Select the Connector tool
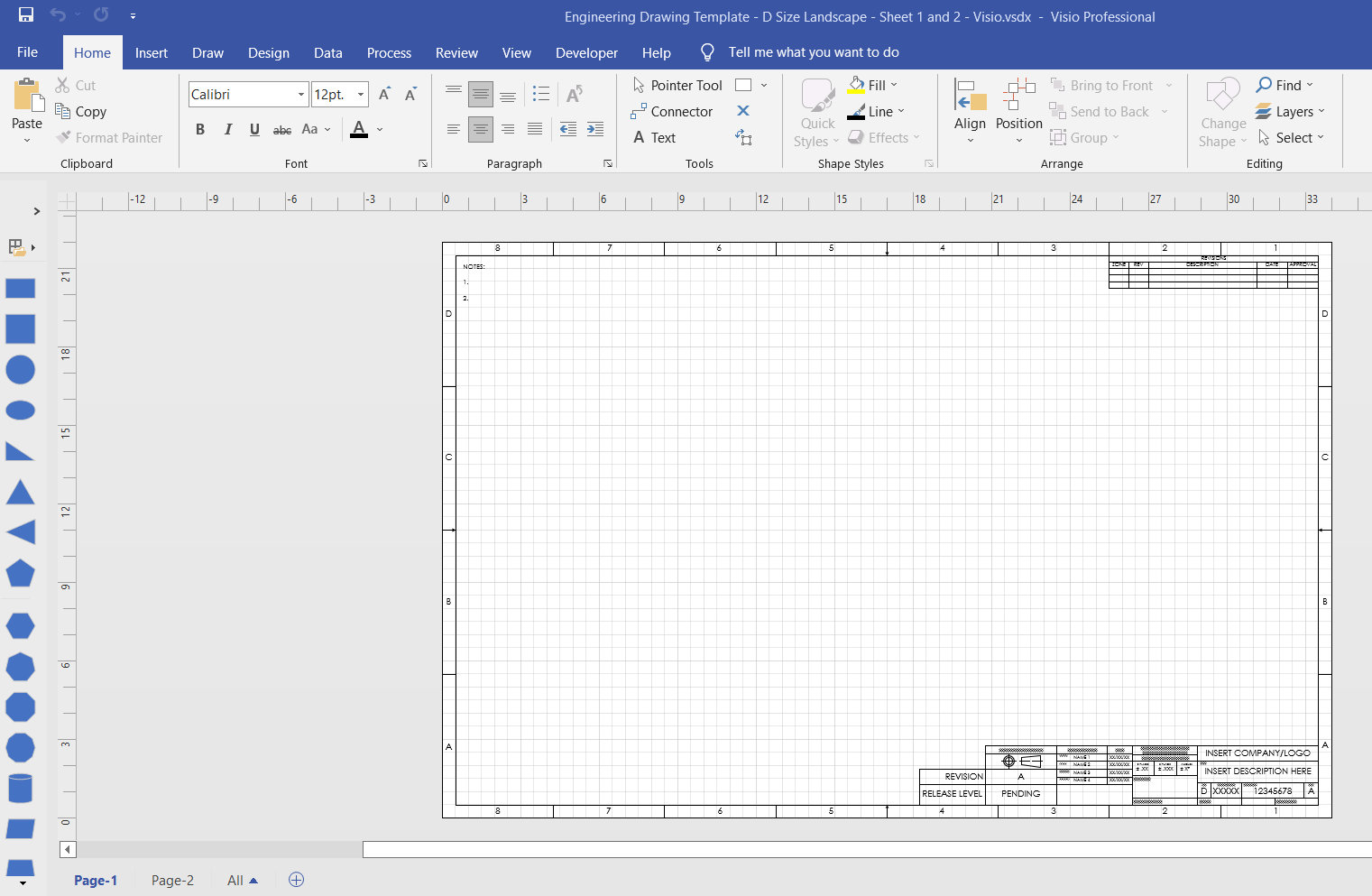The image size is (1372, 896). coord(673,111)
